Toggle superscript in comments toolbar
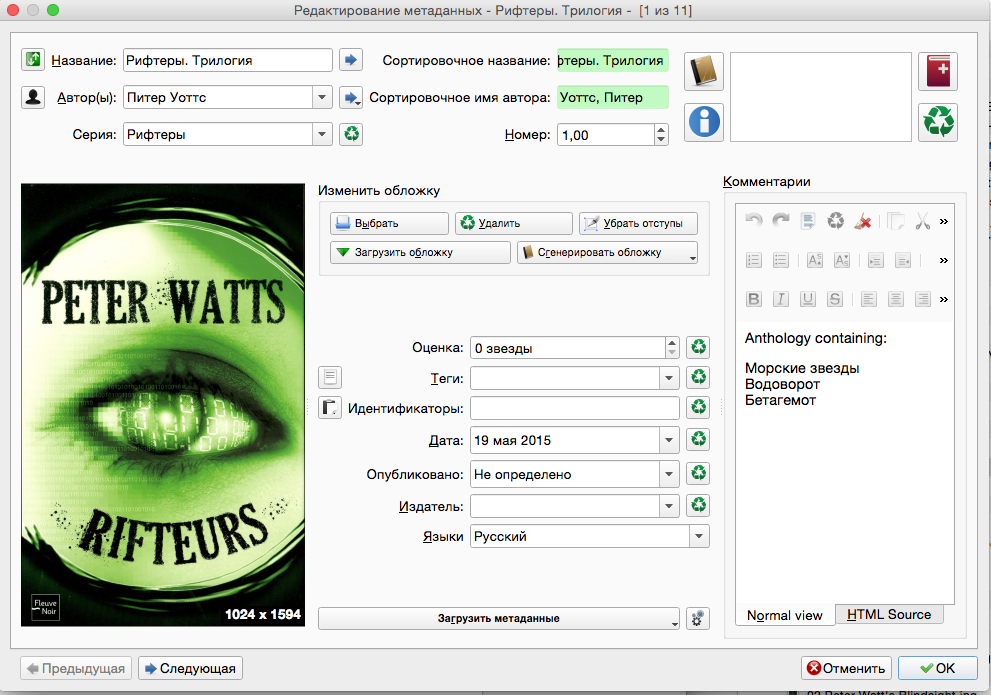This screenshot has width=991, height=695. click(x=815, y=260)
